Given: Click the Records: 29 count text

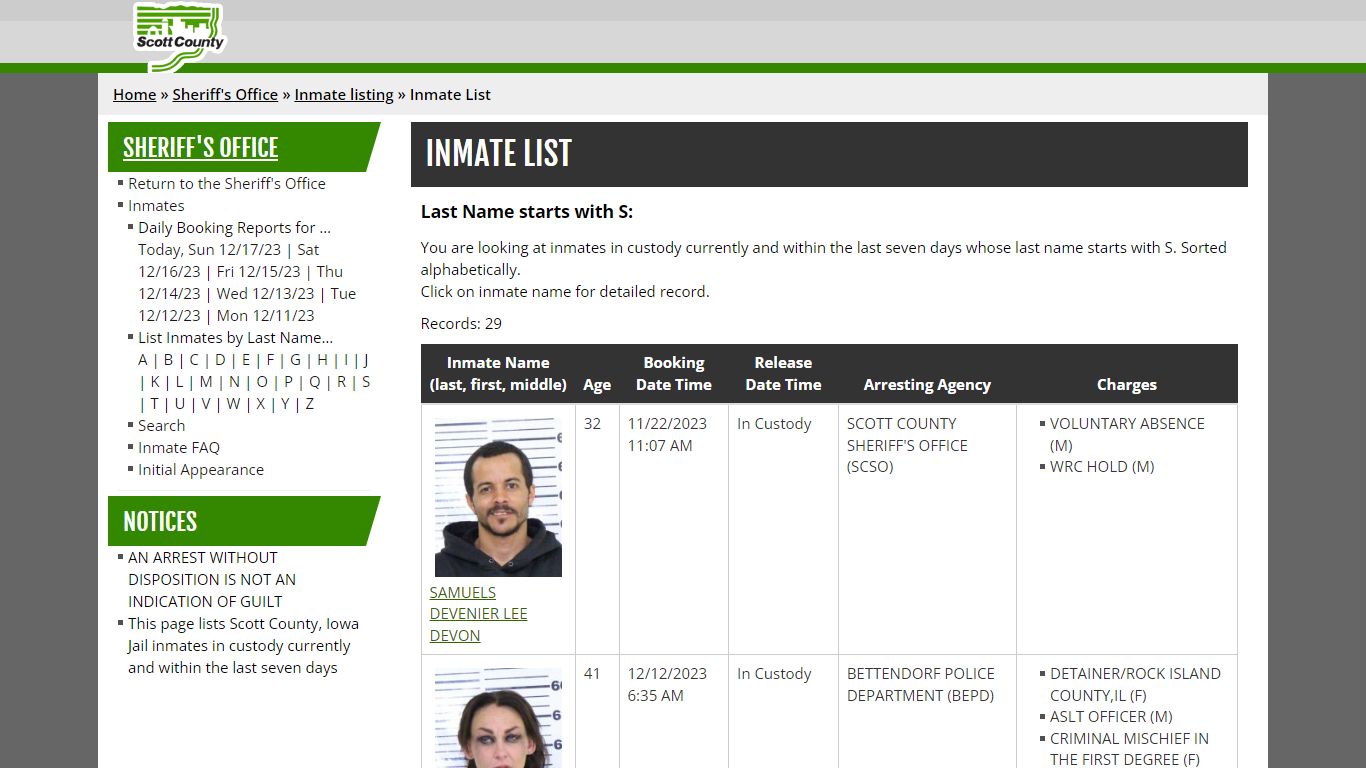Looking at the screenshot, I should pyautogui.click(x=461, y=323).
